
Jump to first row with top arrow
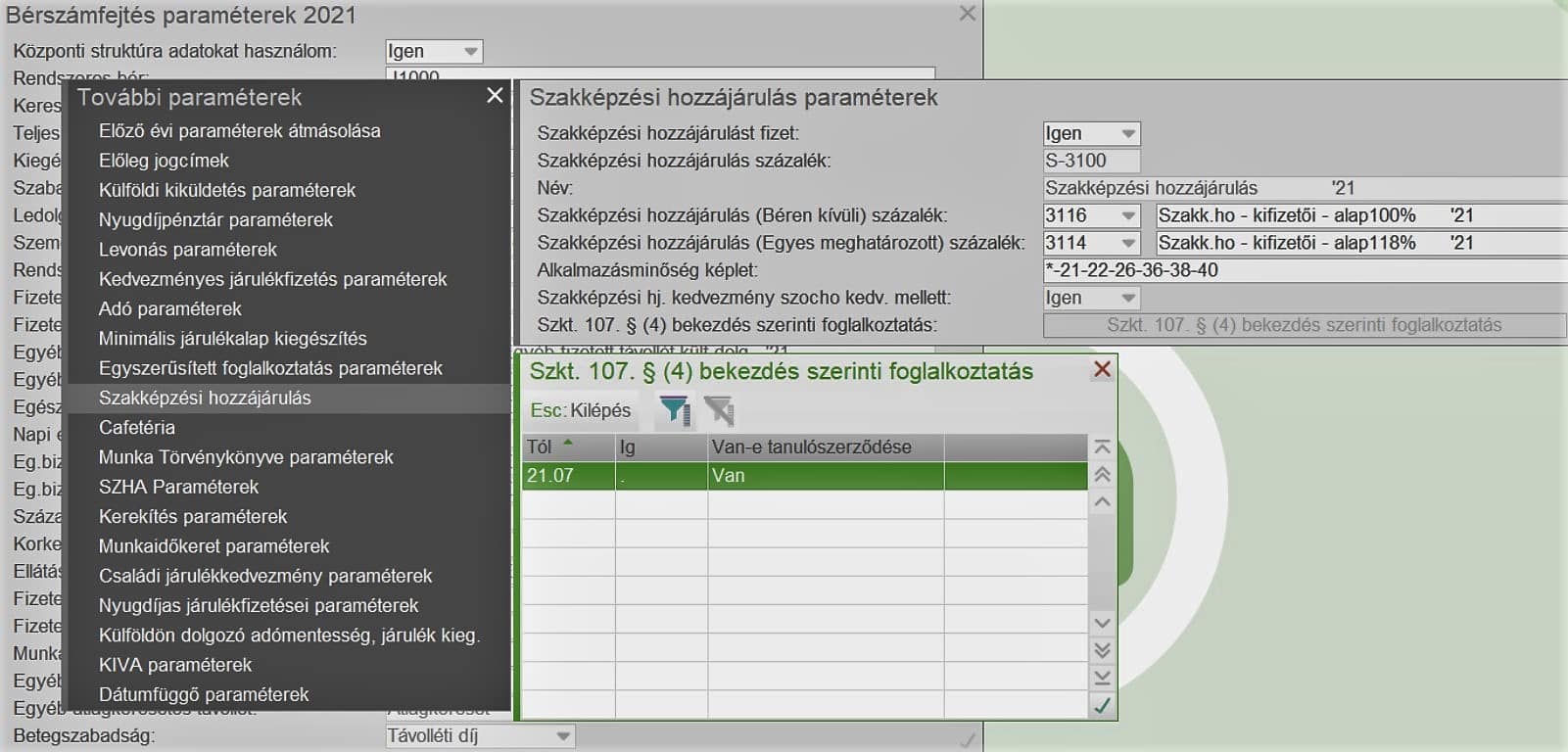tap(1102, 447)
